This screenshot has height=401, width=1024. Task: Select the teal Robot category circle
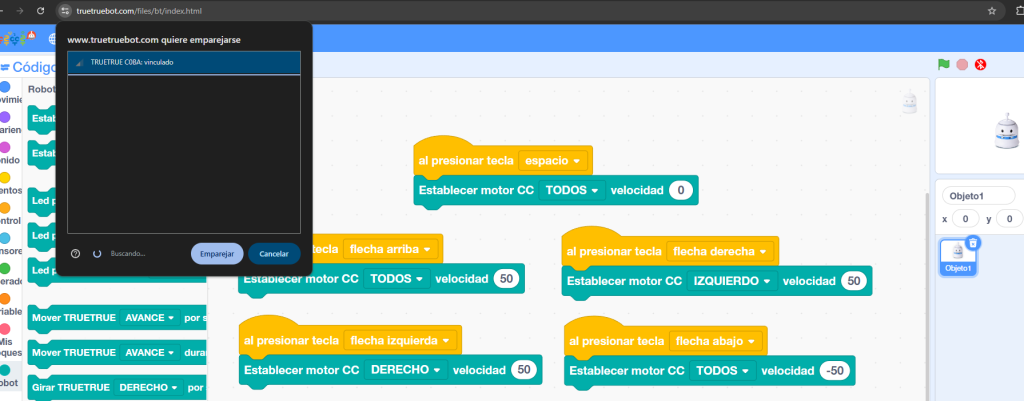click(5, 370)
